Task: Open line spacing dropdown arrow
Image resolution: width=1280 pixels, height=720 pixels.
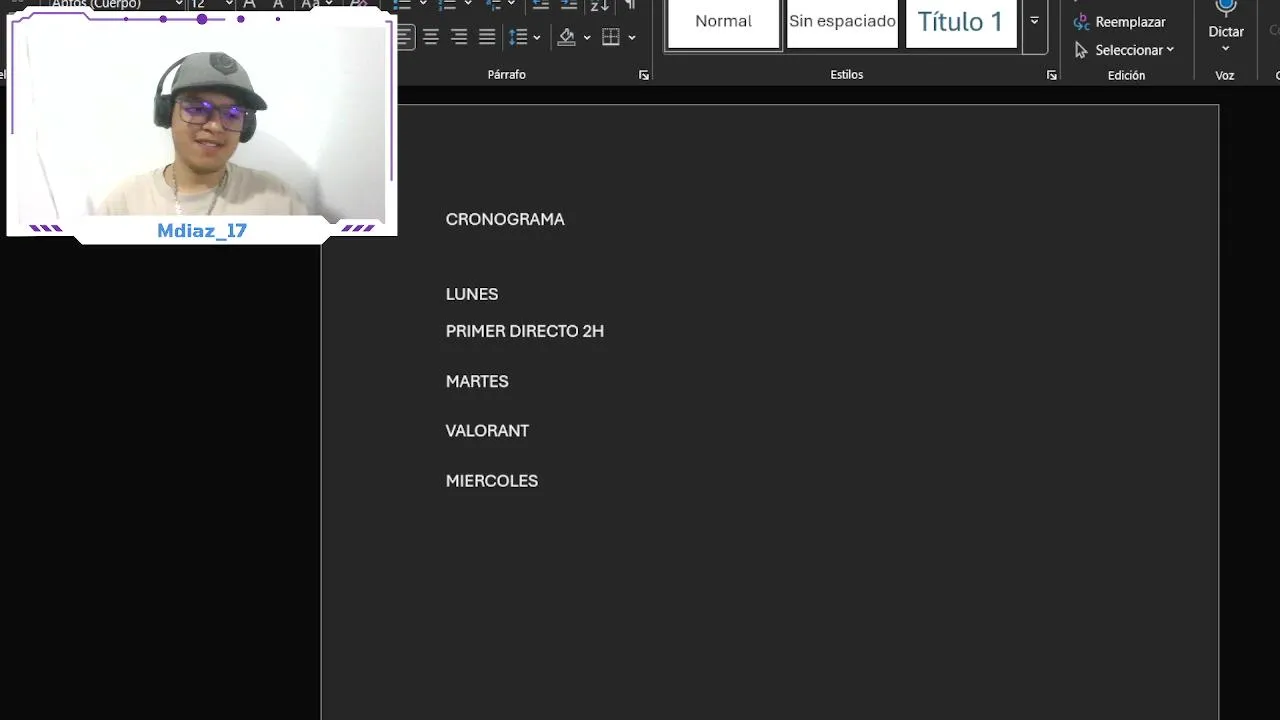Action: (537, 38)
